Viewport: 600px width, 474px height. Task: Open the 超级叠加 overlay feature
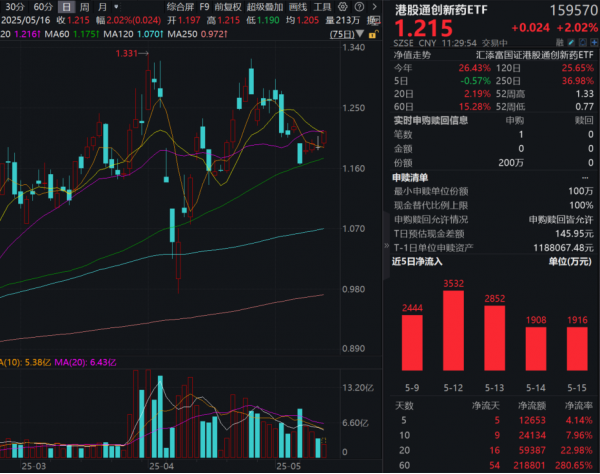265,7
